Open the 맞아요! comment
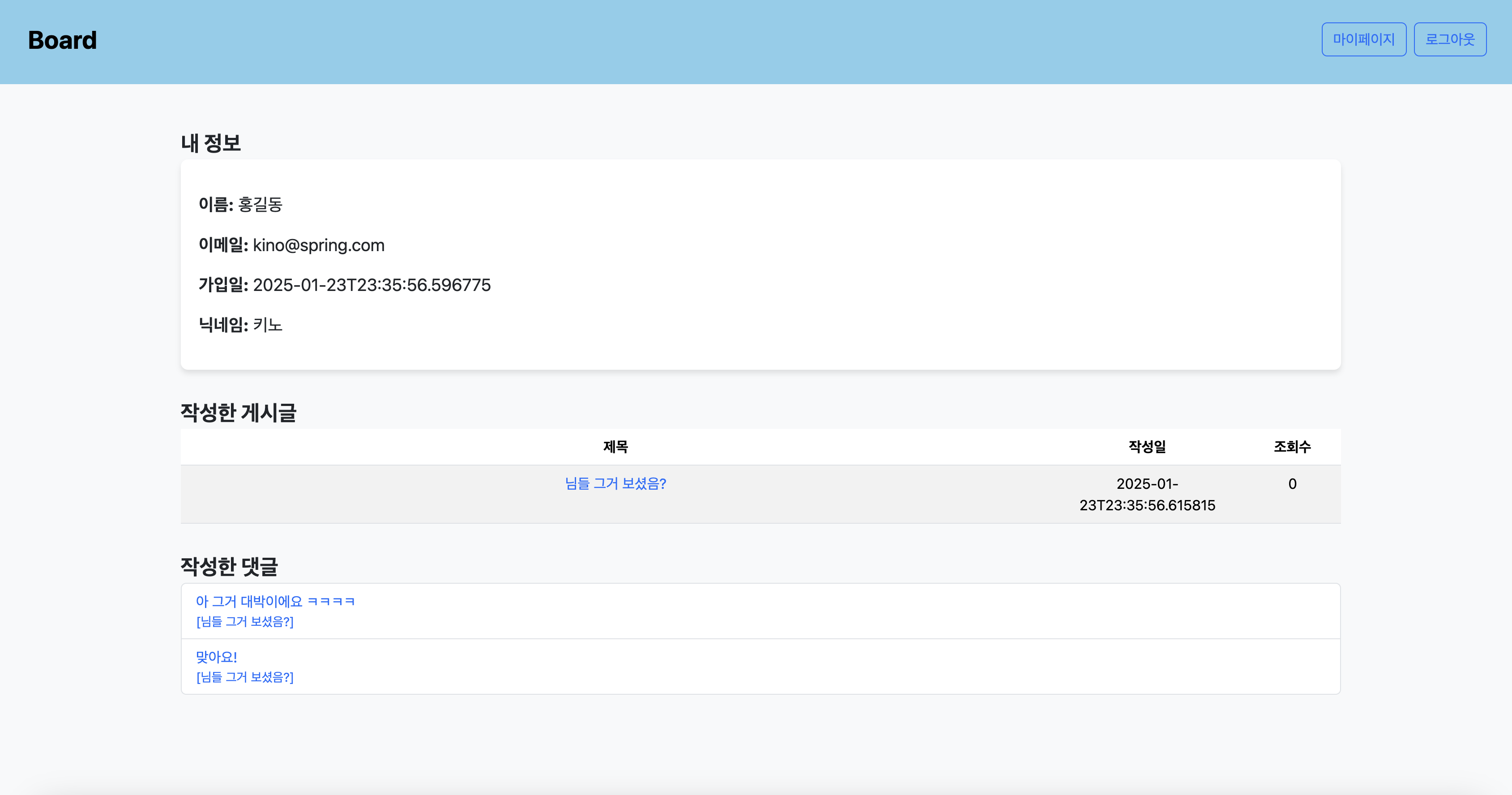Screen dimensions: 1512x795 pyautogui.click(x=216, y=656)
